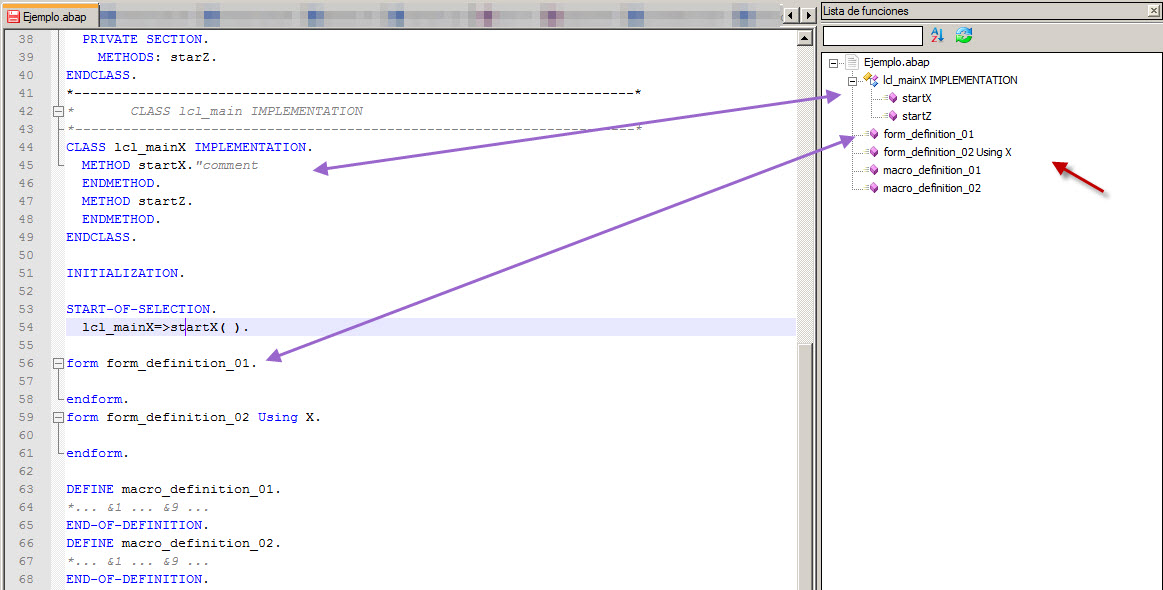This screenshot has height=590, width=1163.
Task: Fold the form_definition_01 code block
Action: click(58, 364)
